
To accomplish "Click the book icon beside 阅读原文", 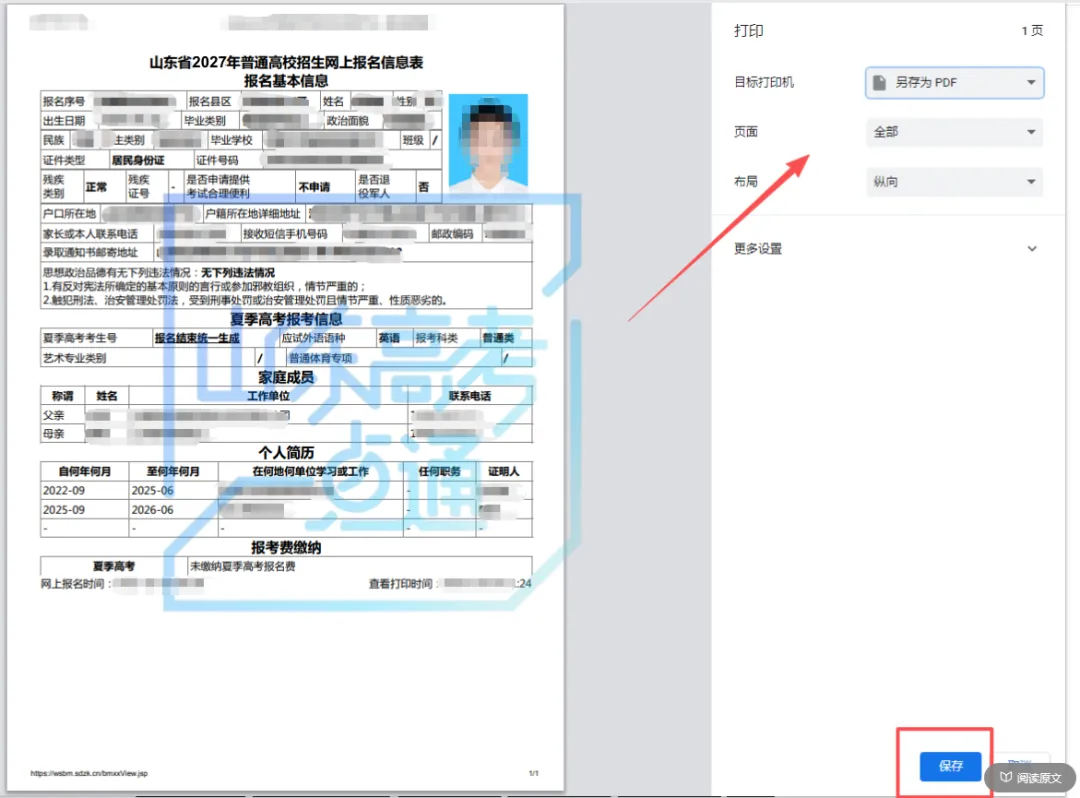I will [x=1006, y=777].
